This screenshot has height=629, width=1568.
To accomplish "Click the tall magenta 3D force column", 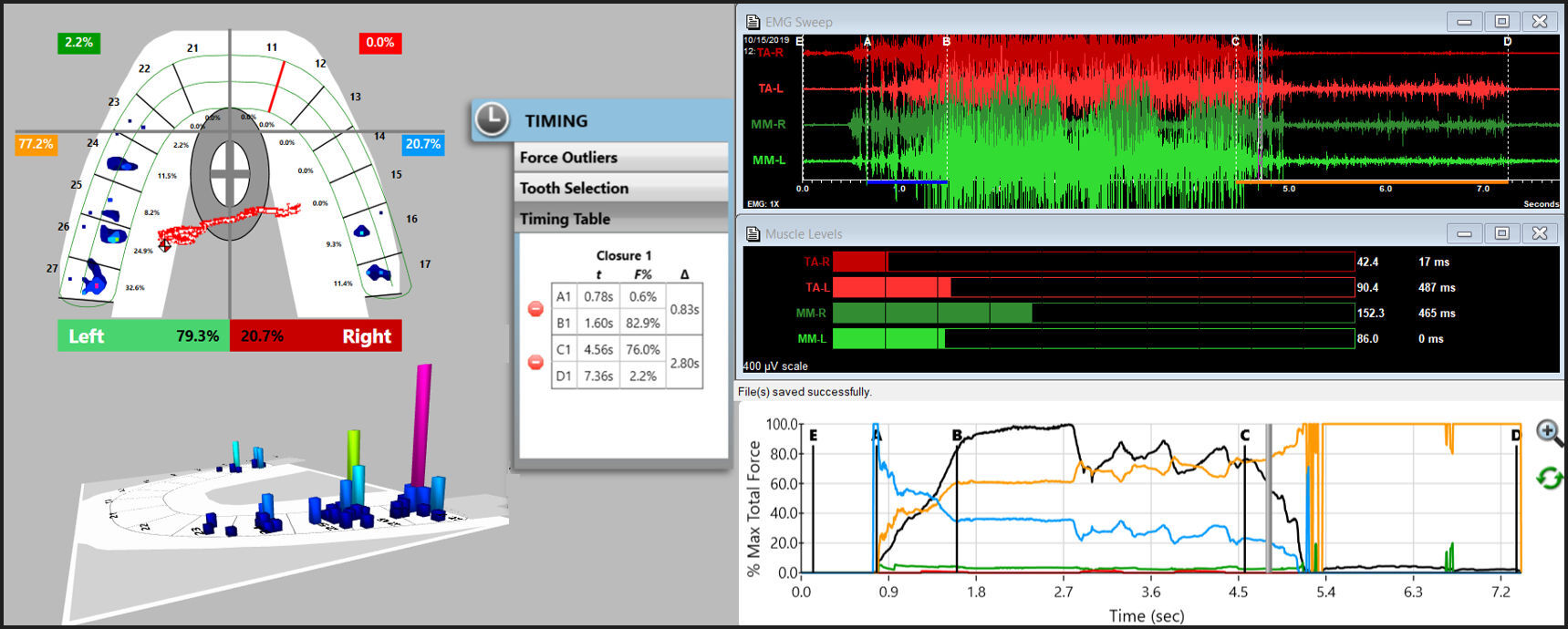I will [x=422, y=424].
